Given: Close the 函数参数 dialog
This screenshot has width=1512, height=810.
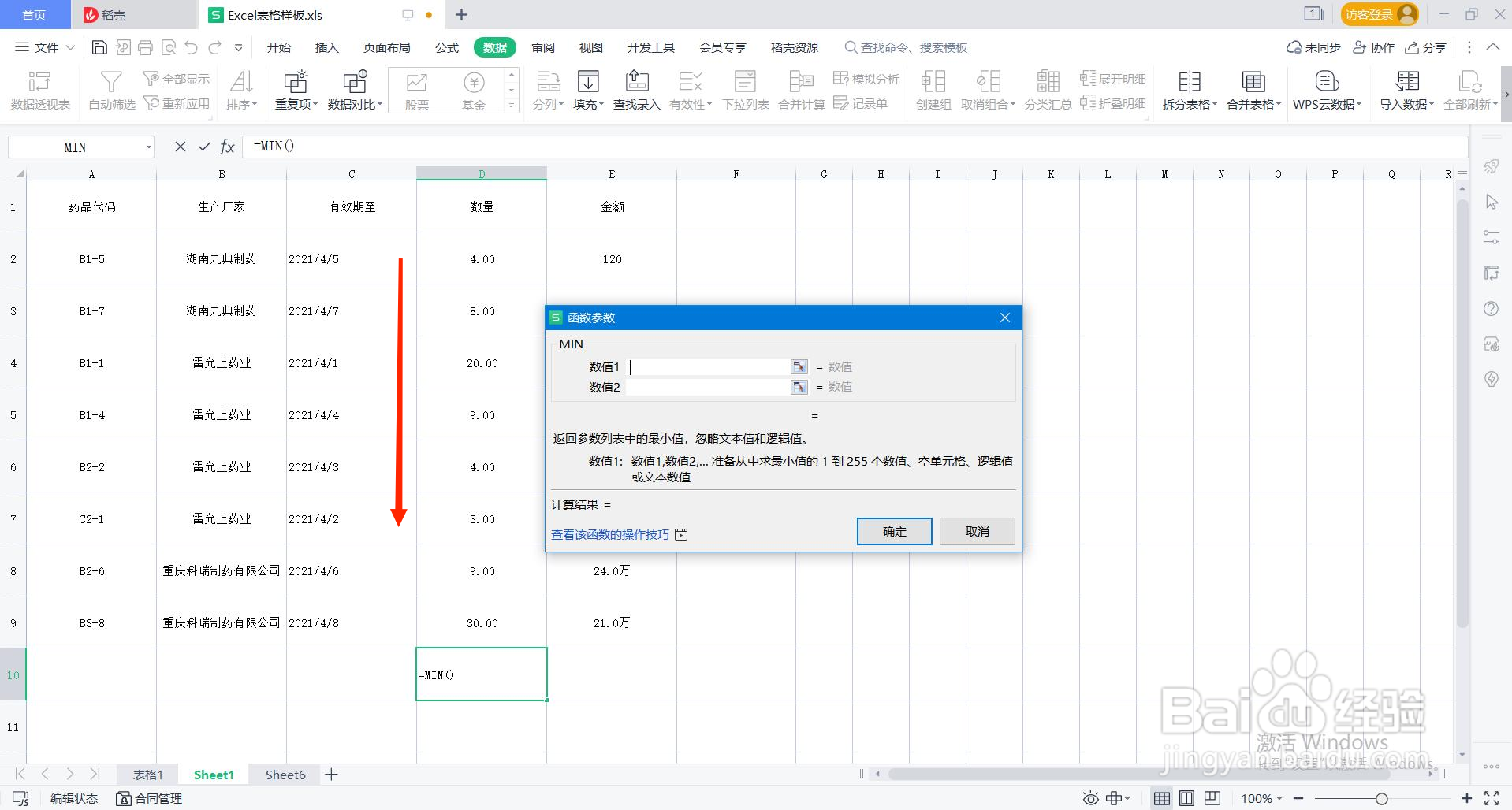Looking at the screenshot, I should point(1005,318).
